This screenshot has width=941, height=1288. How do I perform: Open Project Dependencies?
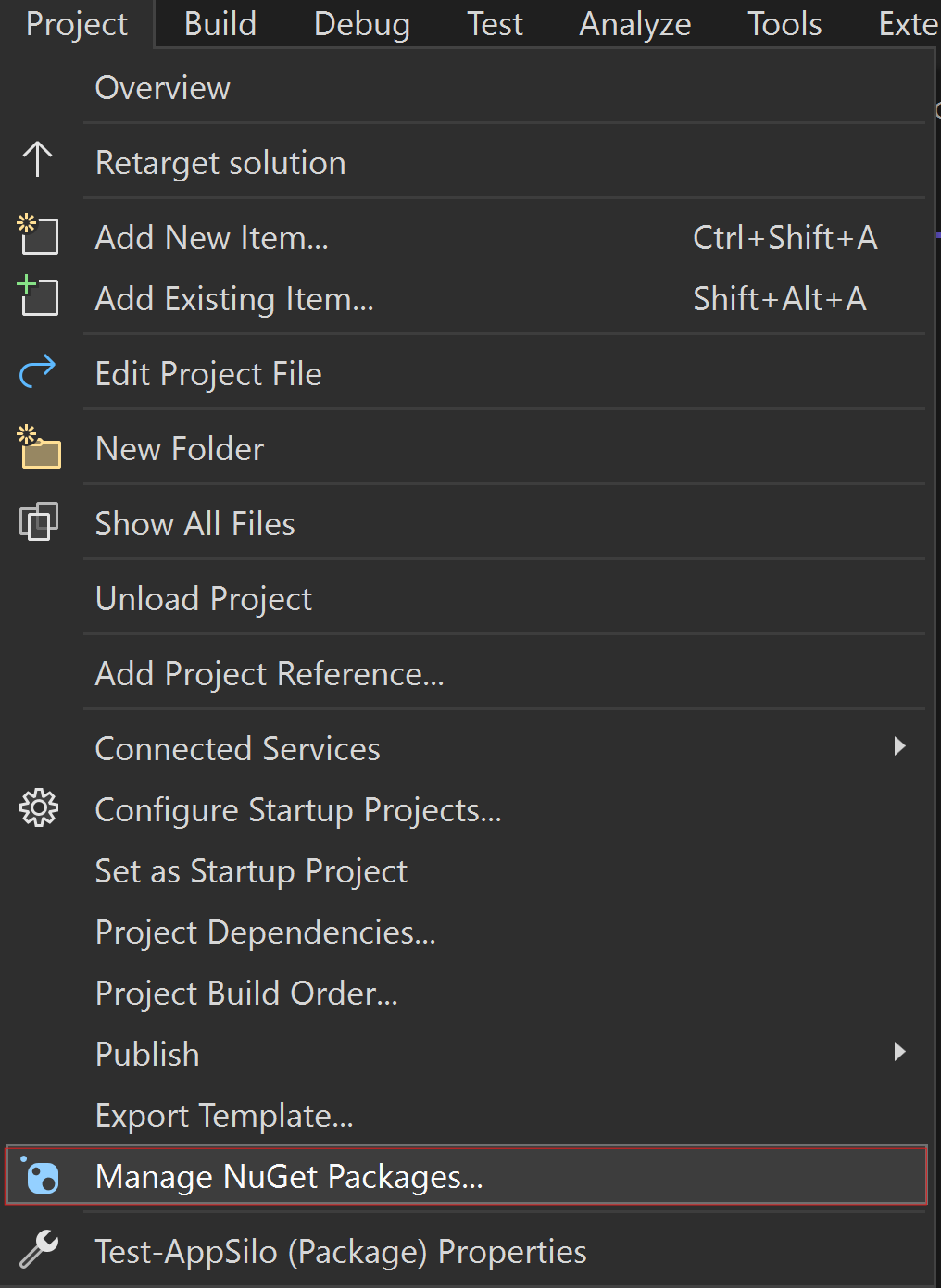point(265,932)
